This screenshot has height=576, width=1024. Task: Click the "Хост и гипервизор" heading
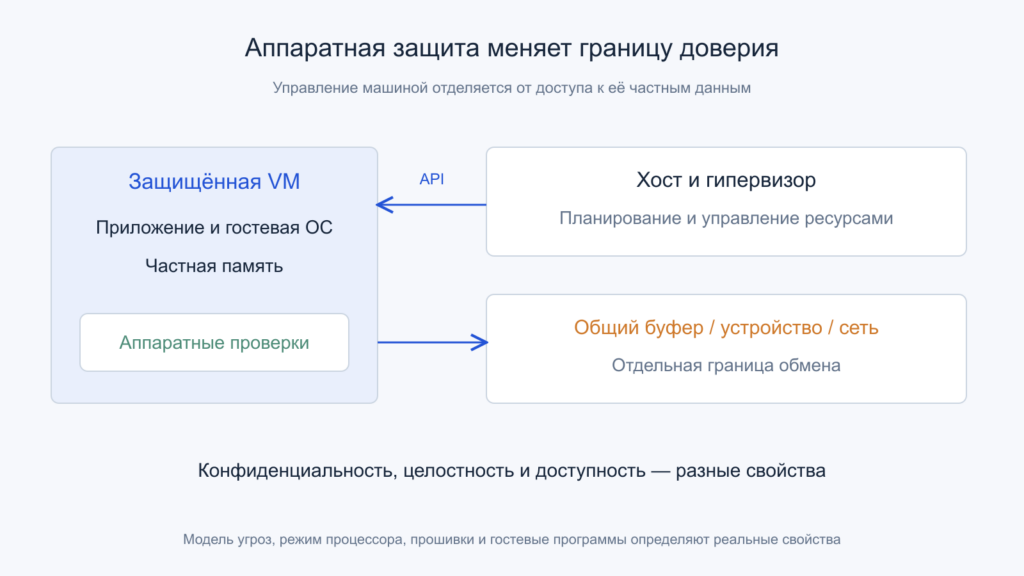click(x=726, y=180)
